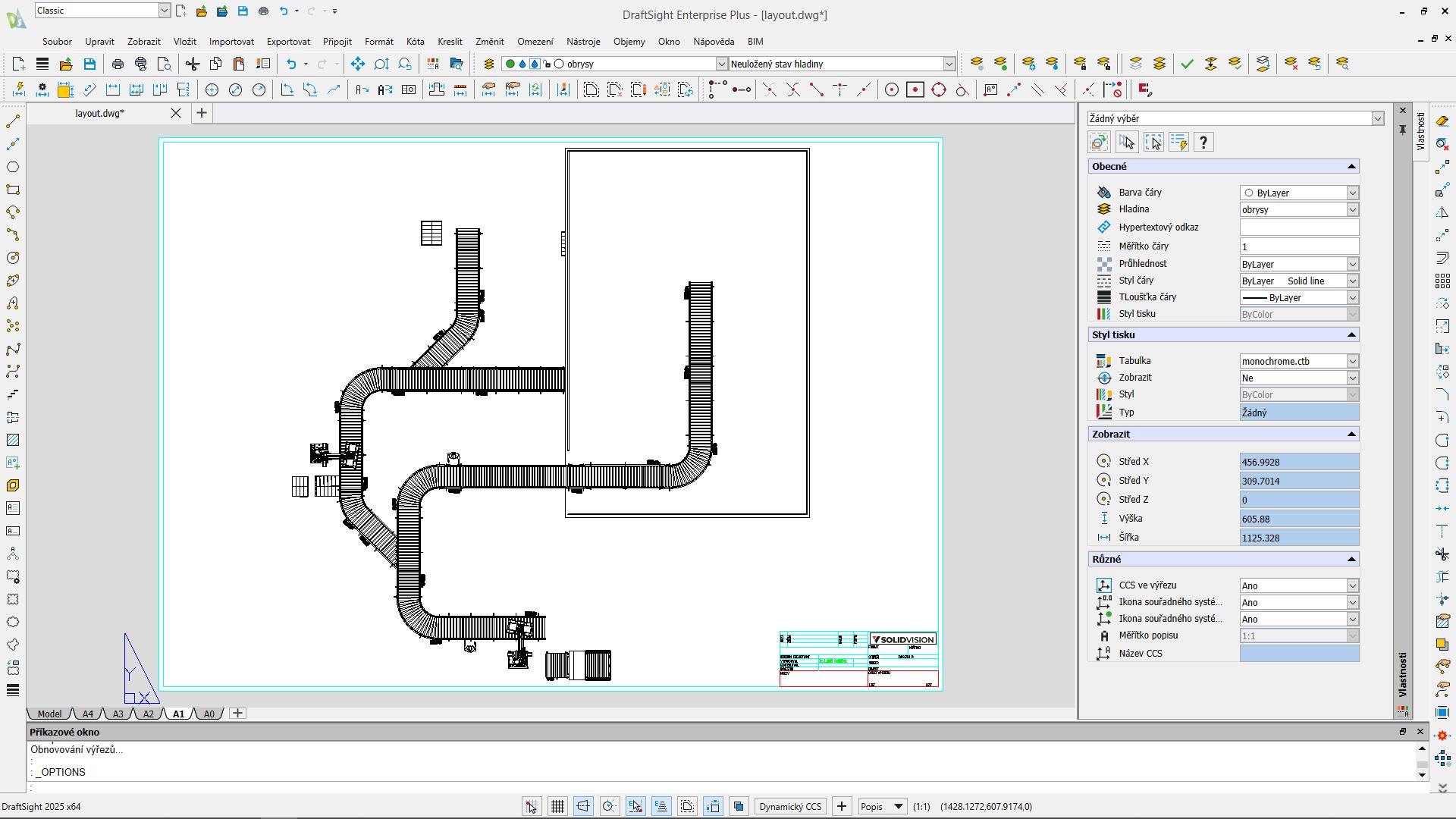Open the Hladina layer dropdown in Properties
This screenshot has height=819, width=1456.
pos(1351,210)
